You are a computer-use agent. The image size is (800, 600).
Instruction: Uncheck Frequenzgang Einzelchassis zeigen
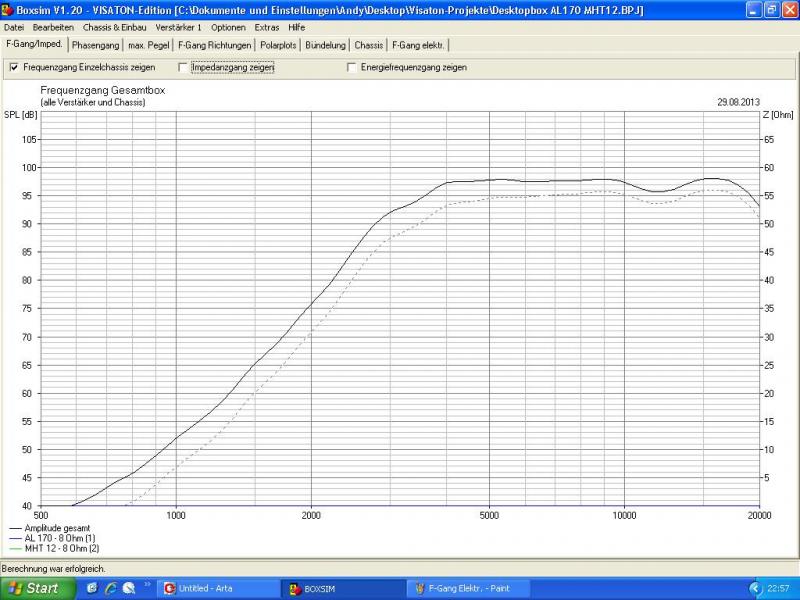click(13, 67)
